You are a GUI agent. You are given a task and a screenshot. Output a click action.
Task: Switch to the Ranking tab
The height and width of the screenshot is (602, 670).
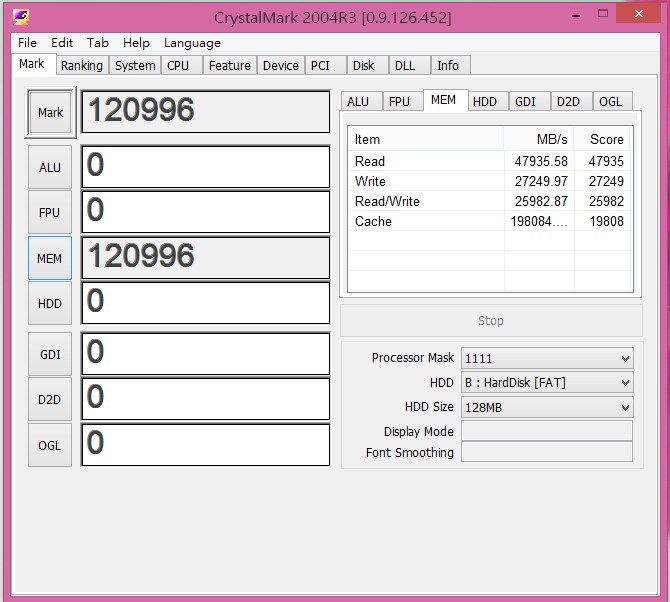pyautogui.click(x=82, y=65)
